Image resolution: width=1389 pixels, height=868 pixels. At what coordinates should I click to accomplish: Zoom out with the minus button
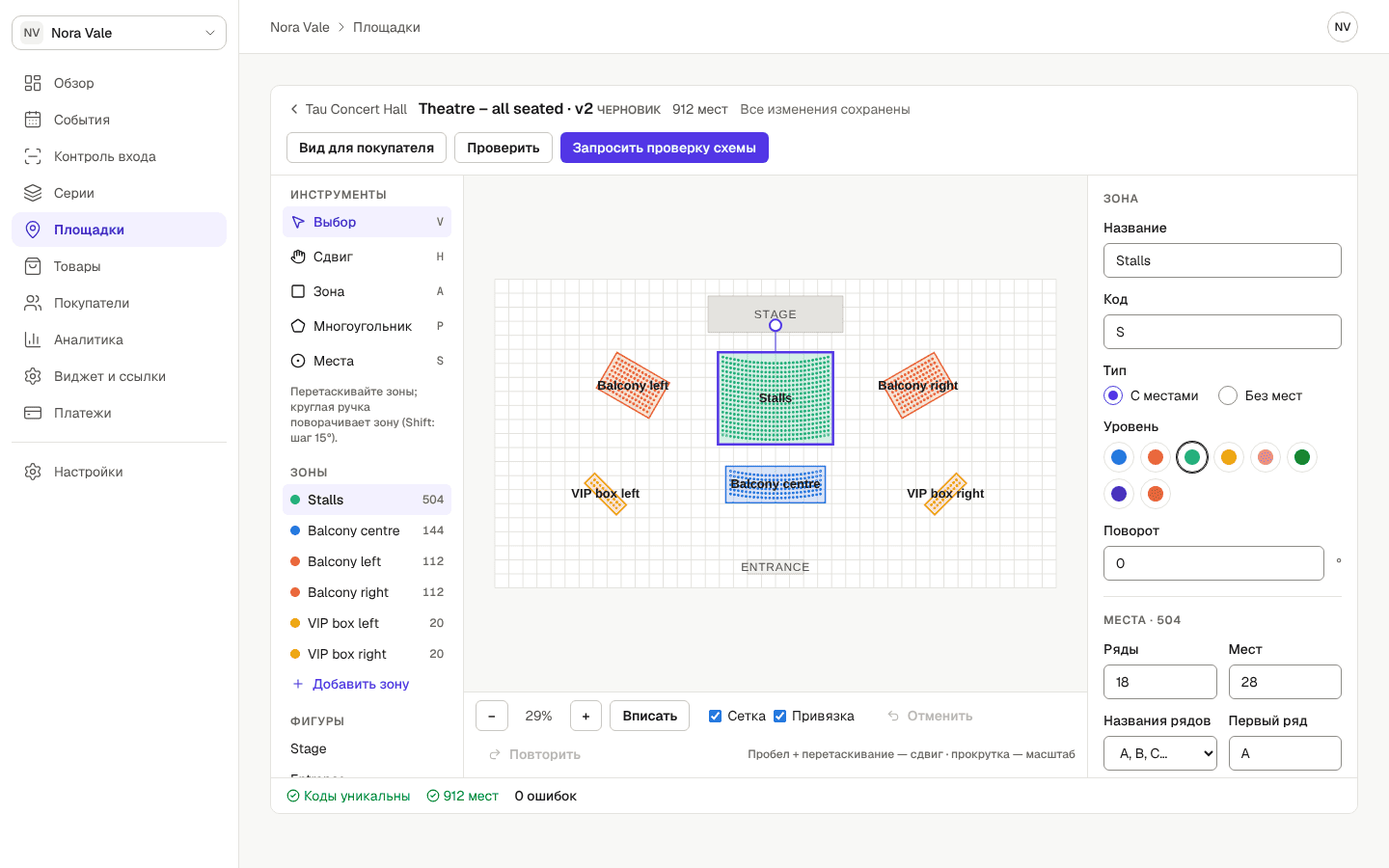click(492, 716)
